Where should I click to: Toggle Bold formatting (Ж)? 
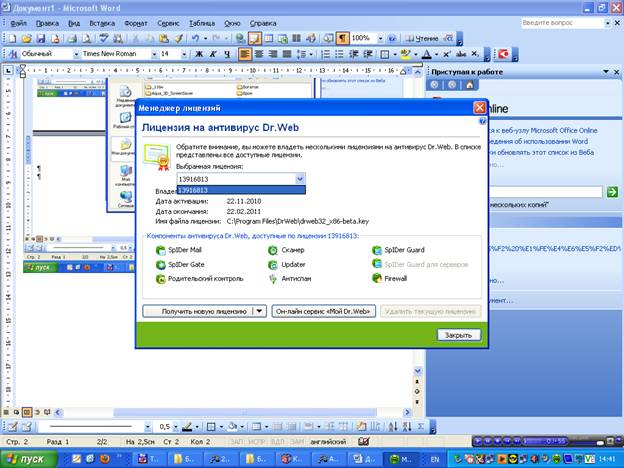tap(199, 54)
